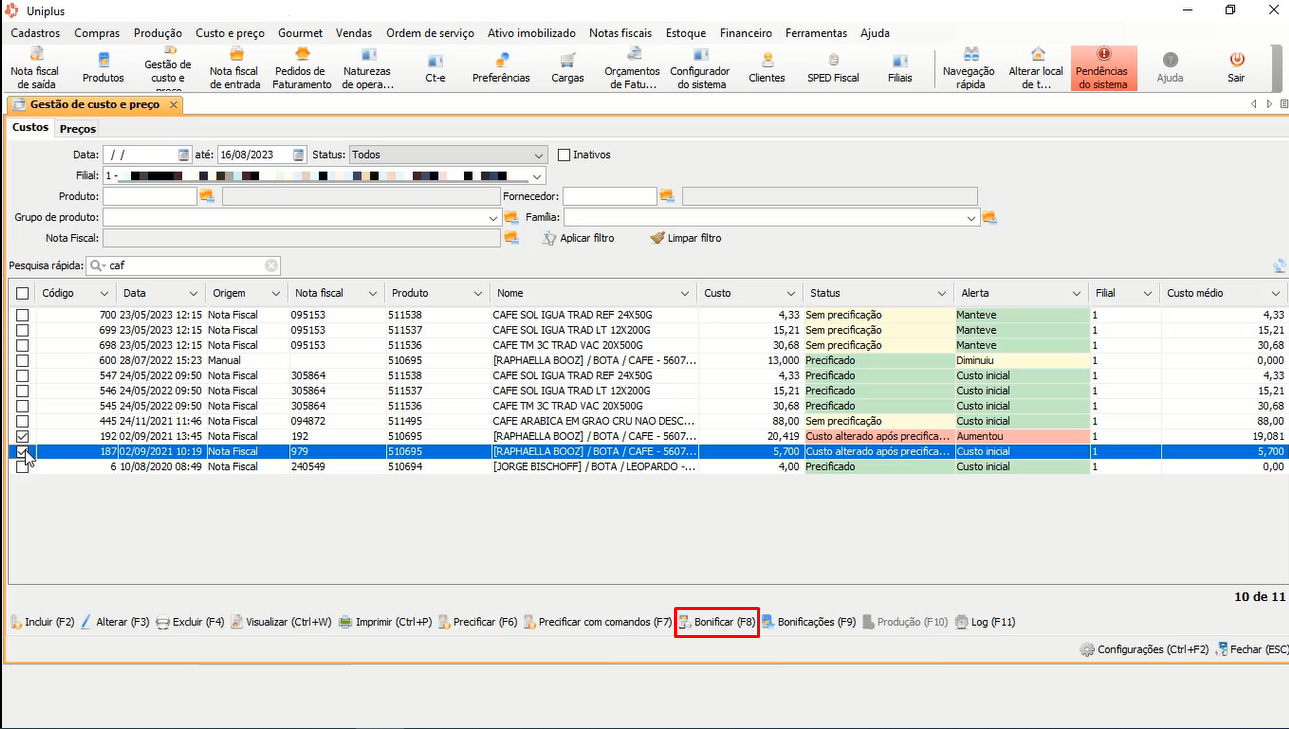Close the Gestão de custo e preço tab
The height and width of the screenshot is (729, 1289).
pos(173,105)
